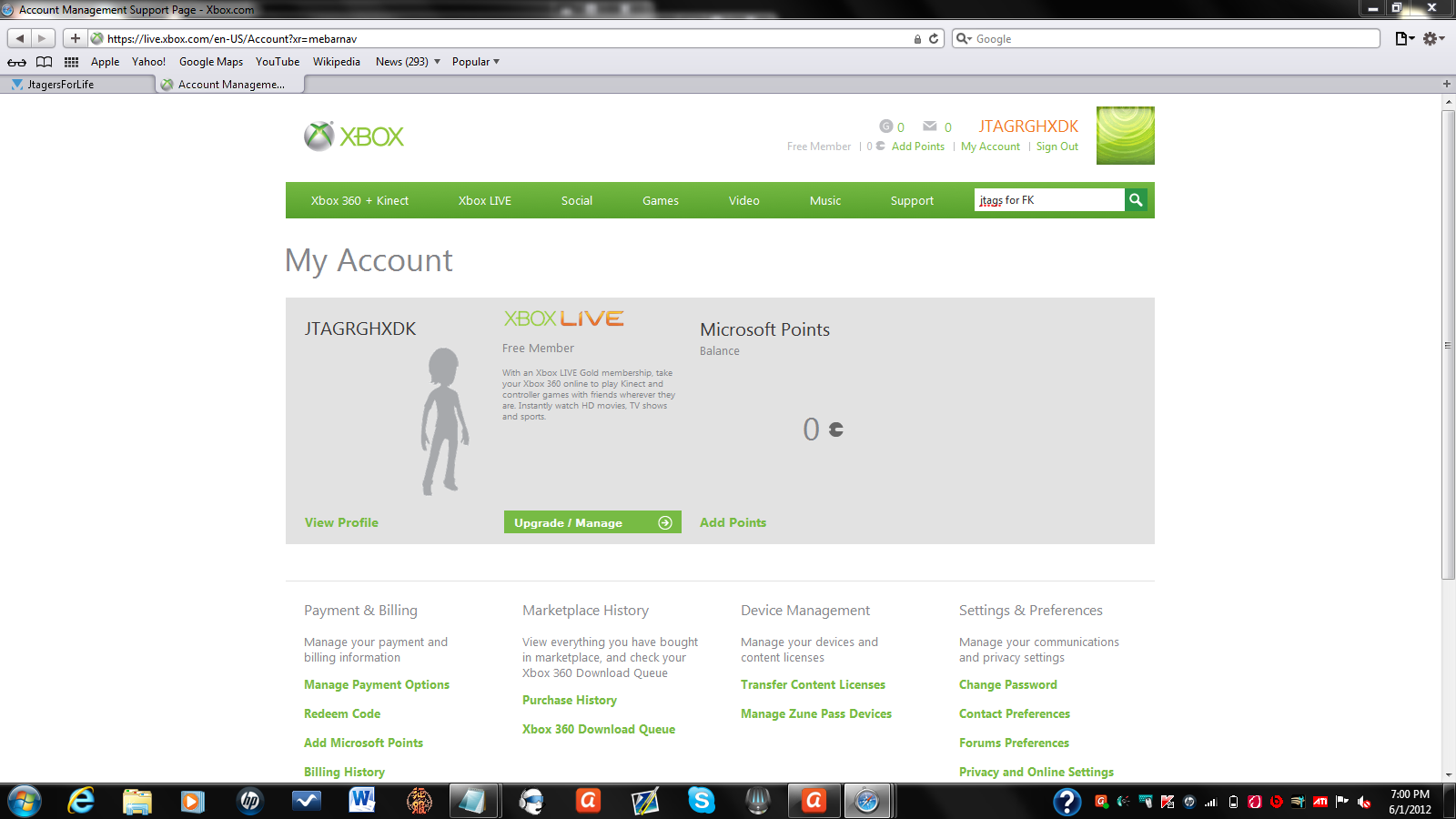Open the My Account header link

990,147
